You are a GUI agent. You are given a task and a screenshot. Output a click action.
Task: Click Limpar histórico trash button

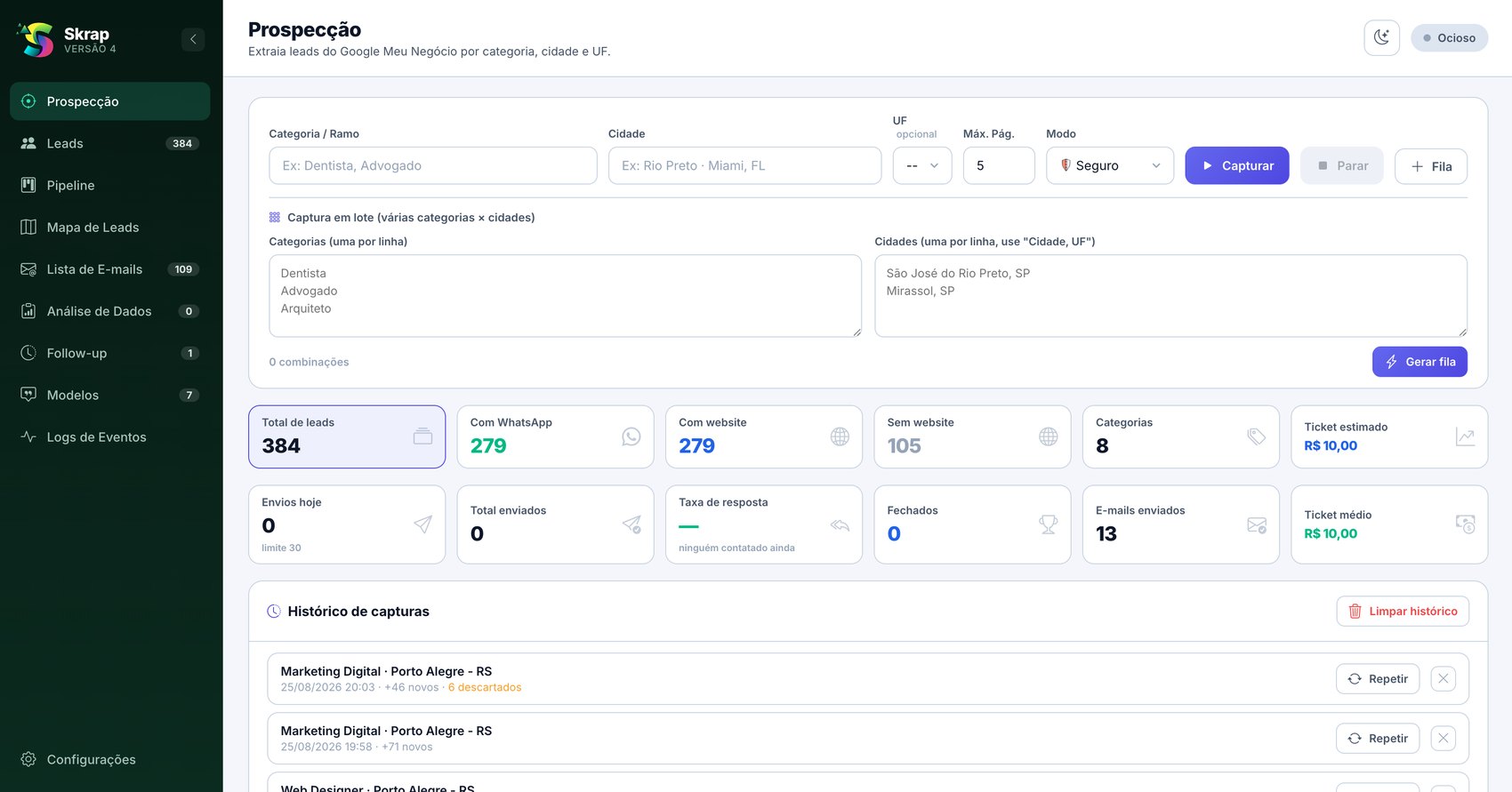coord(1403,612)
